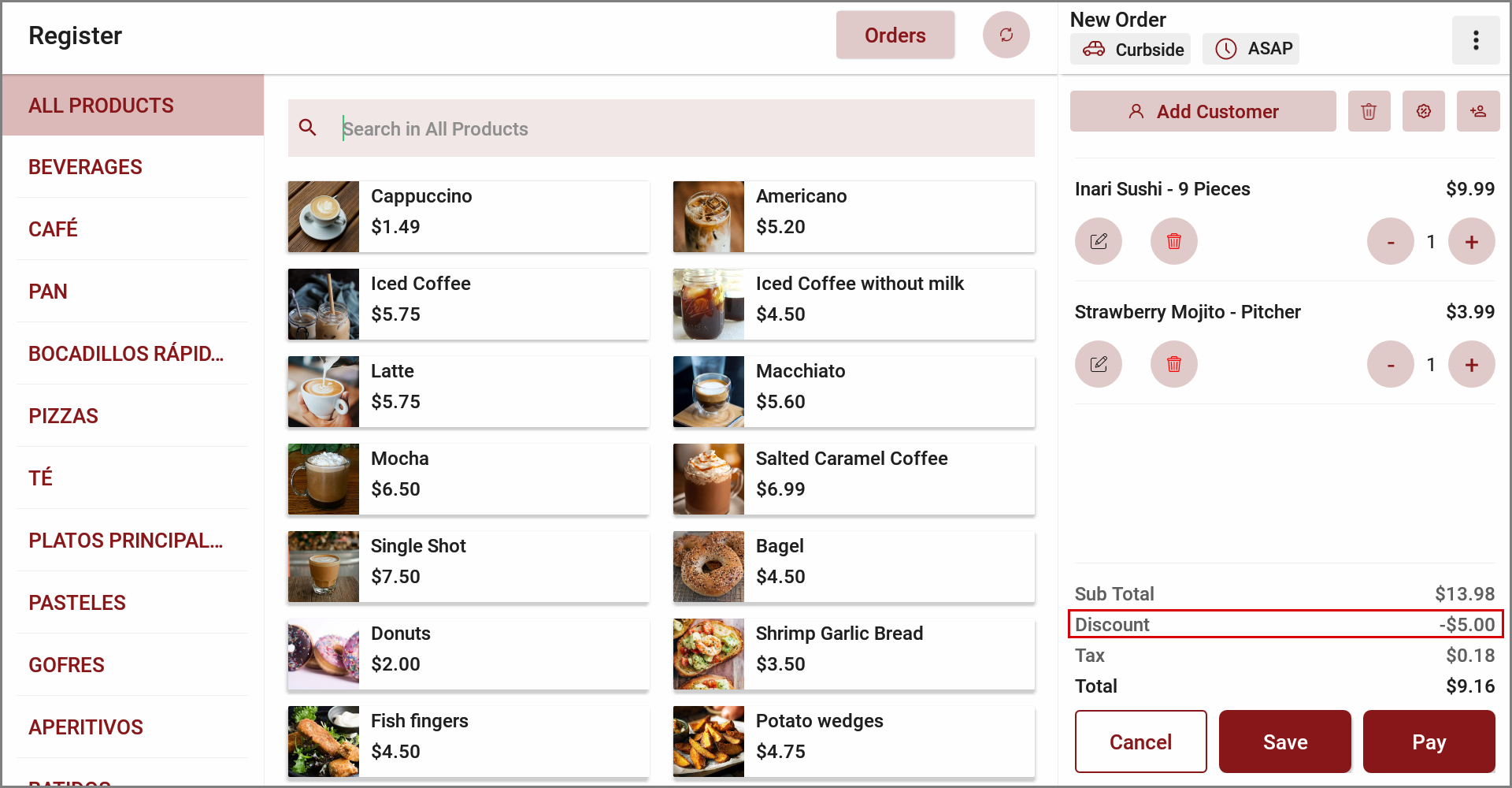Select the Beverages category
1512x788 pixels.
(x=85, y=167)
